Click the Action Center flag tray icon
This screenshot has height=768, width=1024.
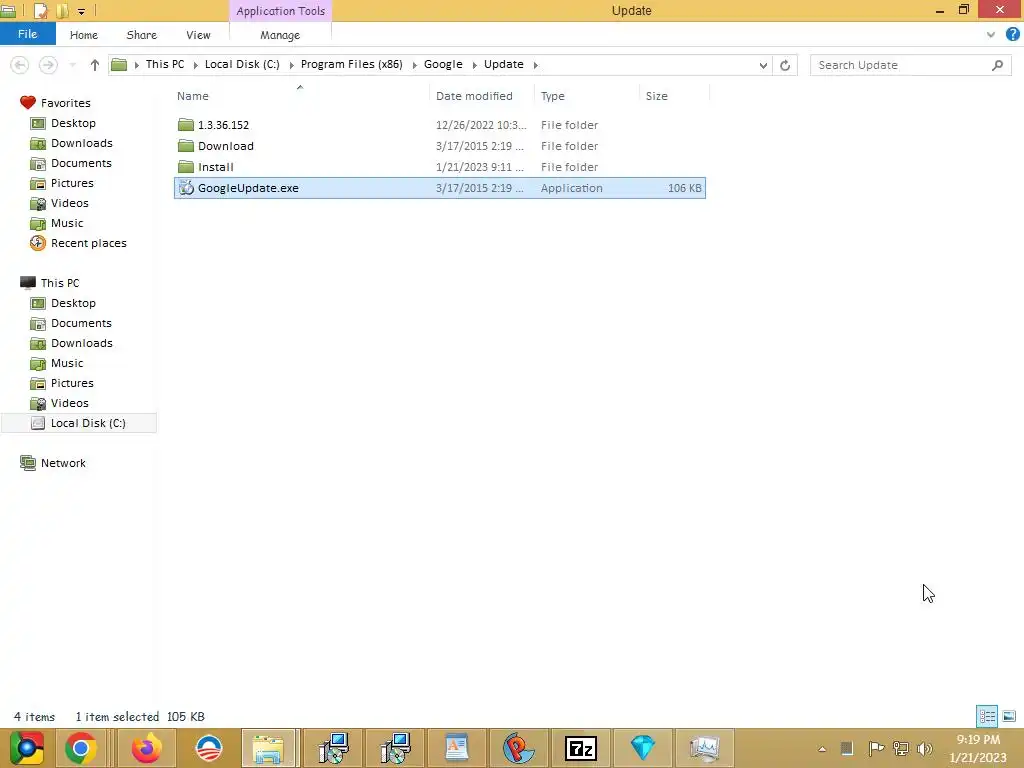coord(876,748)
